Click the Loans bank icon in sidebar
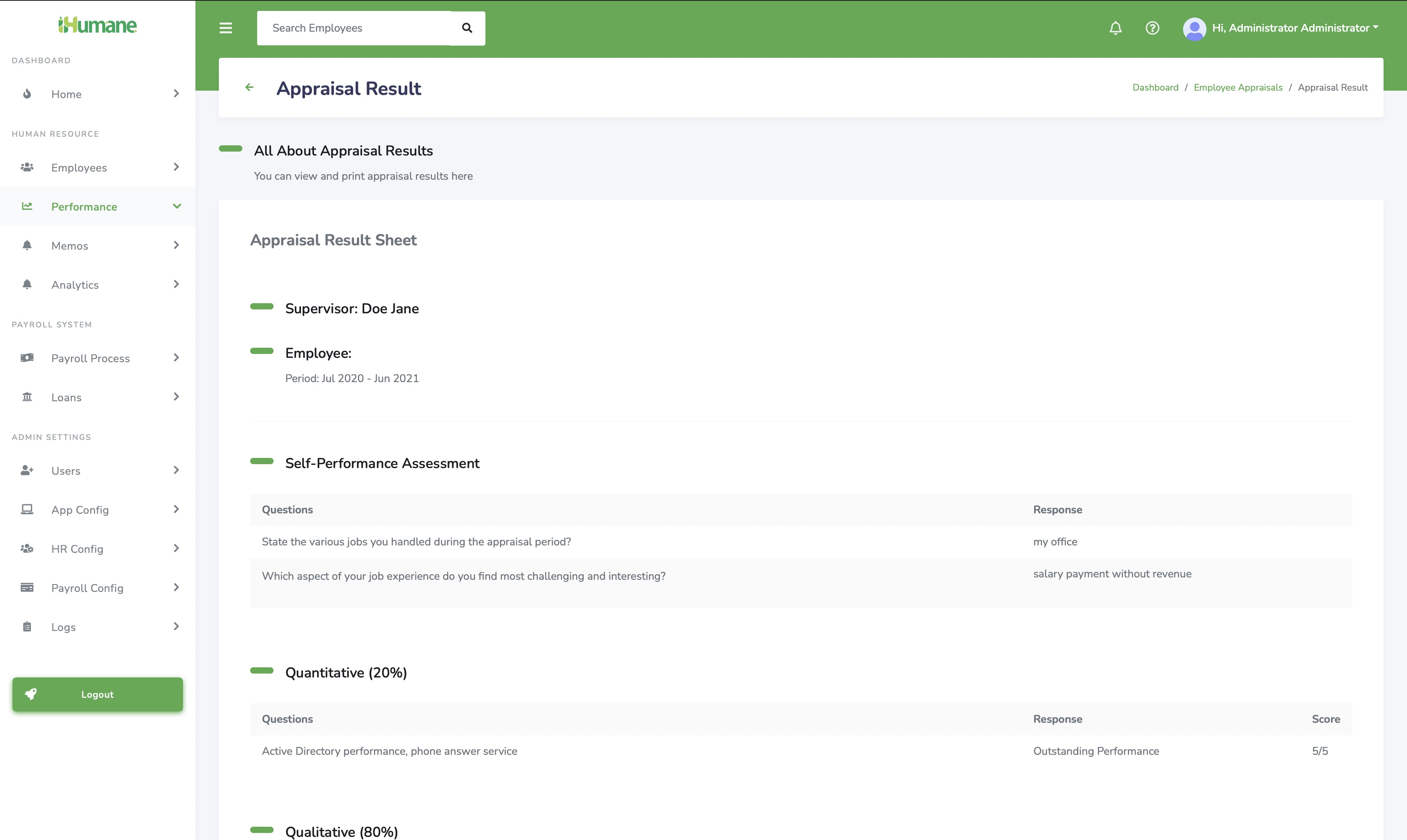 (x=27, y=397)
